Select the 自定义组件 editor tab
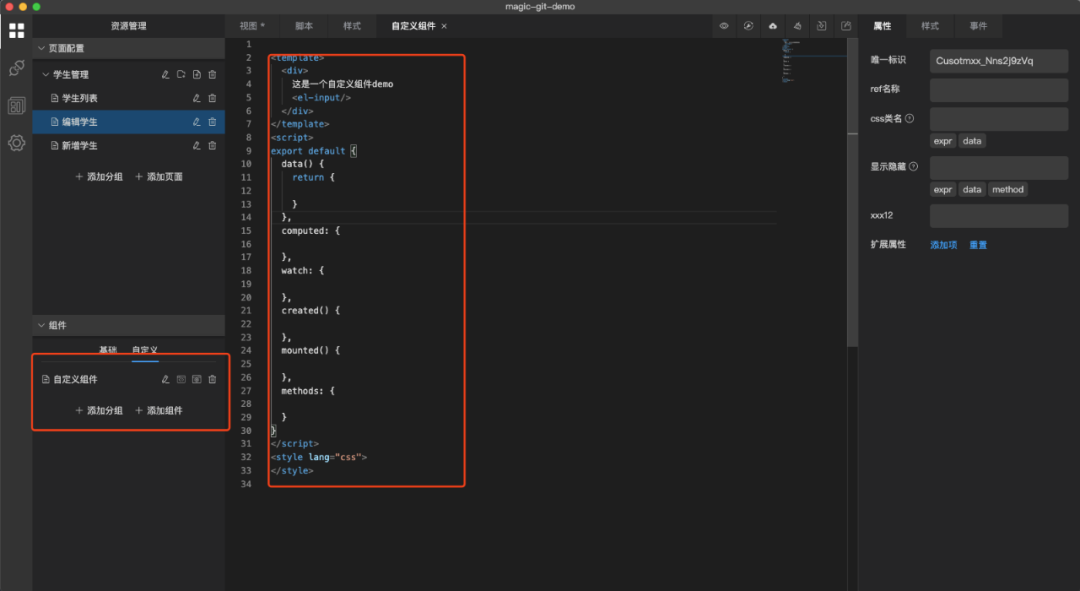The image size is (1080, 591). click(x=413, y=26)
